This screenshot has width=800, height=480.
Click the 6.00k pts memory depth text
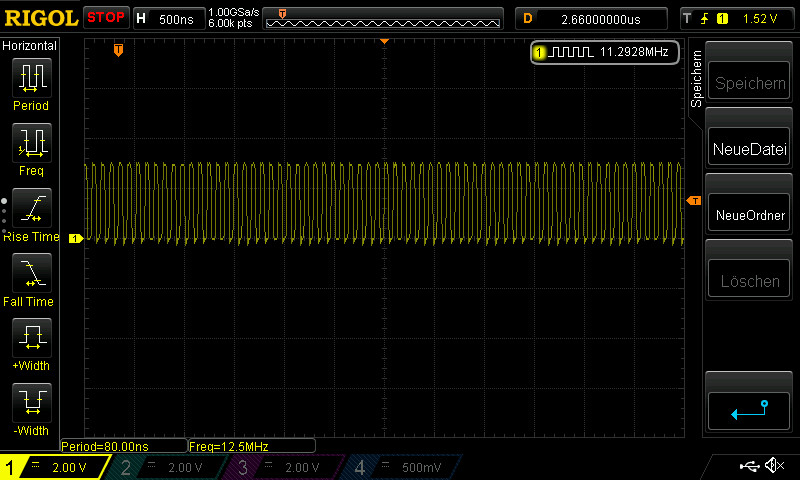(x=230, y=23)
